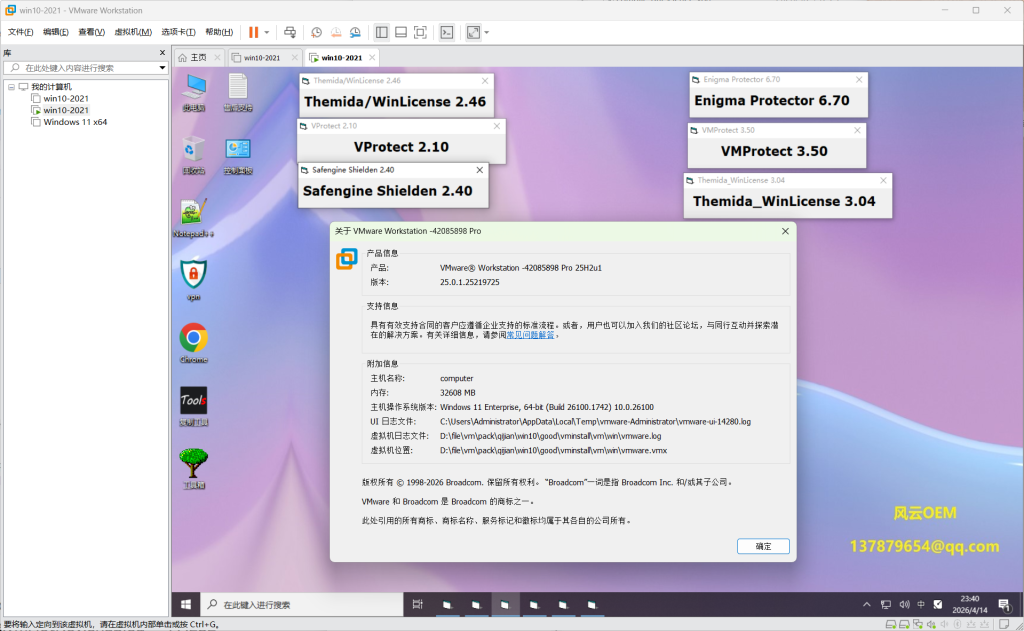Open the Snapshot Manager icon
Screen dimensions: 1024x631
click(355, 32)
